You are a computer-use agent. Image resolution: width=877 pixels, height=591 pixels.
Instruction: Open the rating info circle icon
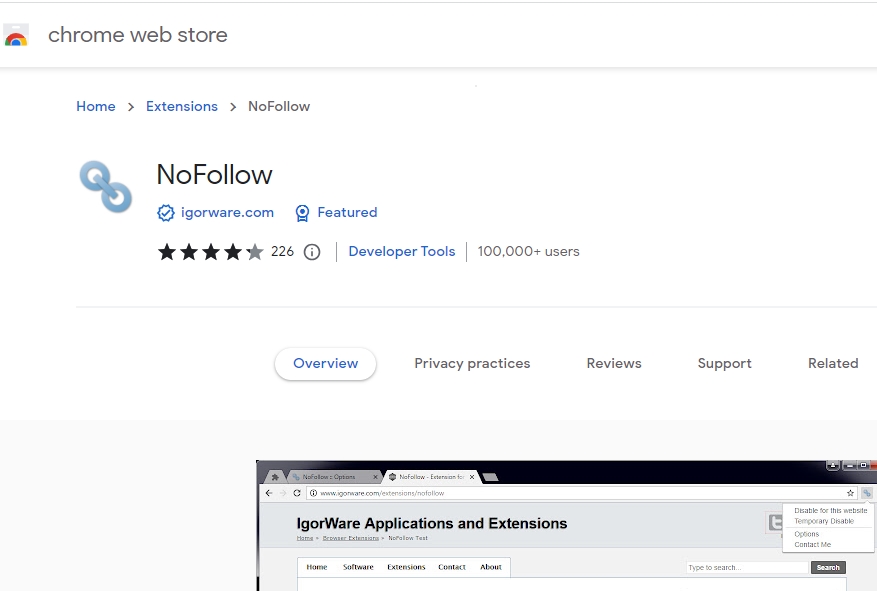312,252
